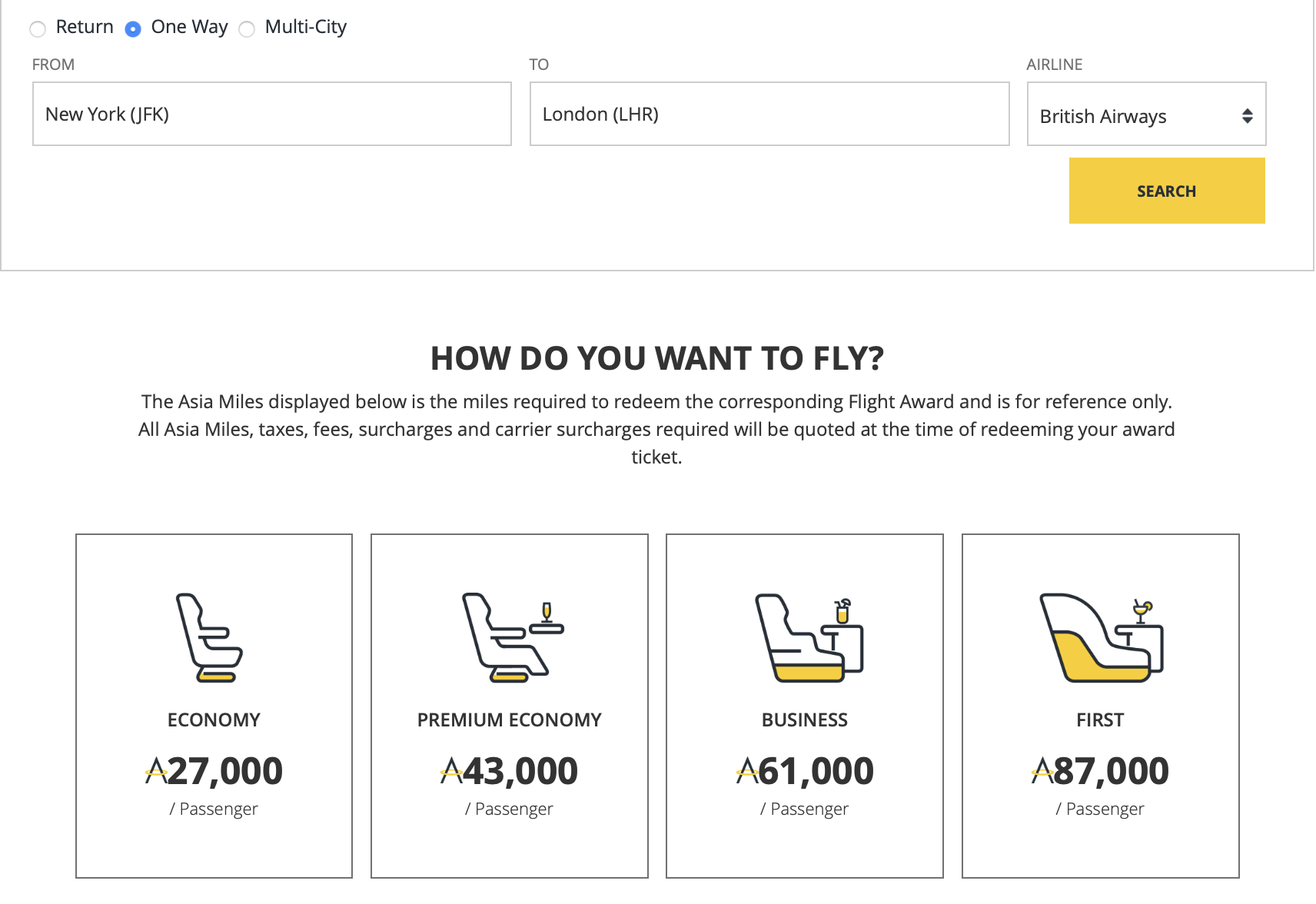Click the FROM field showing New York (JFK)
This screenshot has height=904, width=1316.
(271, 114)
